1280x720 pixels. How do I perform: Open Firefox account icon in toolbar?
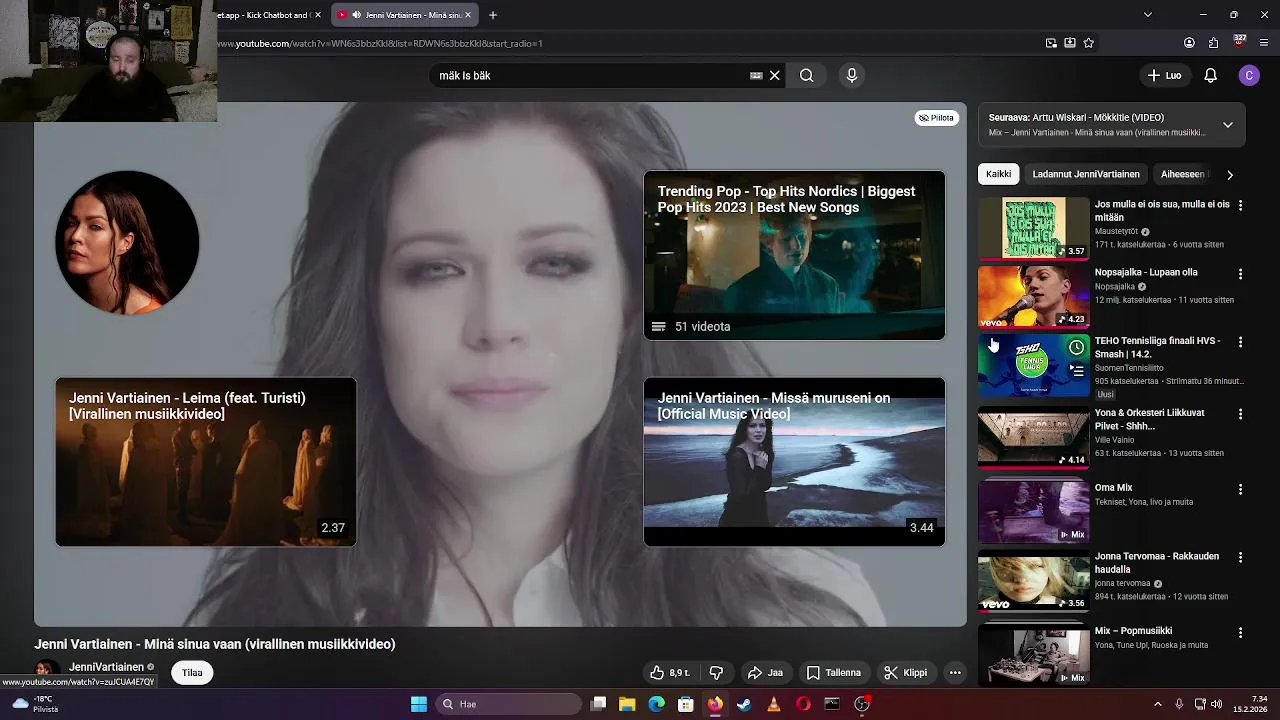tap(1189, 43)
